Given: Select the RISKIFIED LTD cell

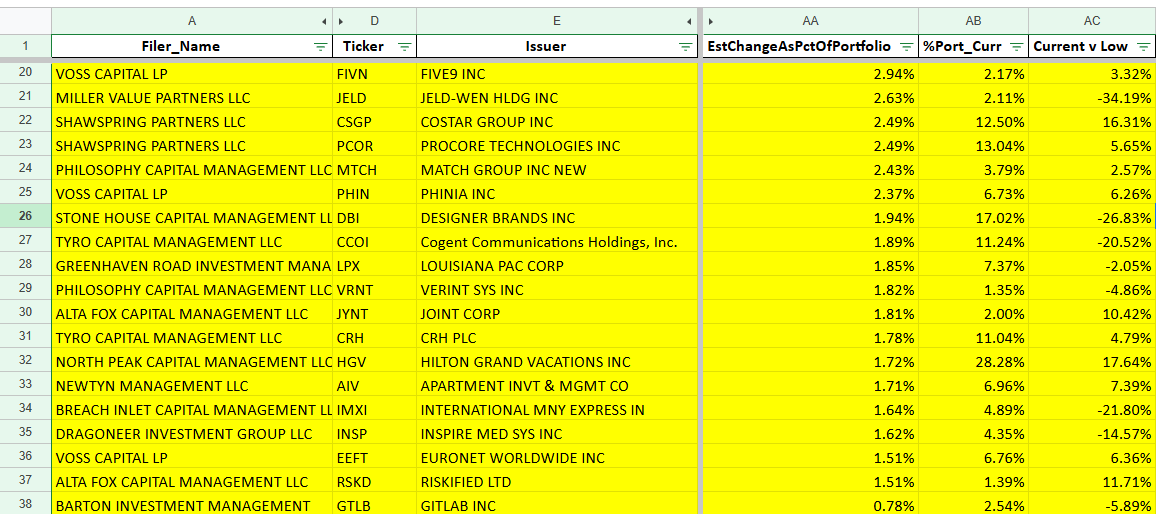Looking at the screenshot, I should coord(557,482).
